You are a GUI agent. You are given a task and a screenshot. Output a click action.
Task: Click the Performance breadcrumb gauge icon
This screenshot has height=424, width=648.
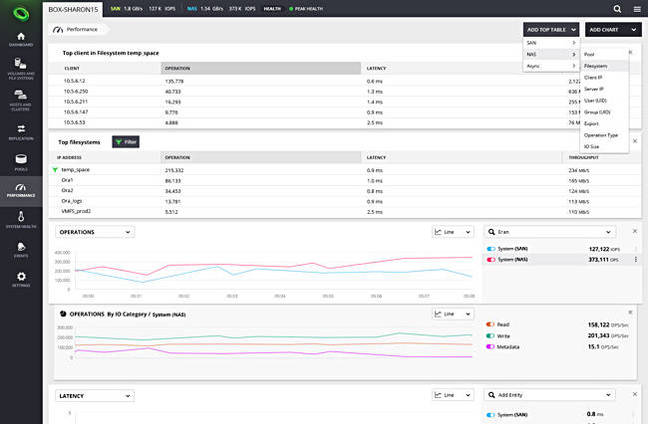point(58,29)
